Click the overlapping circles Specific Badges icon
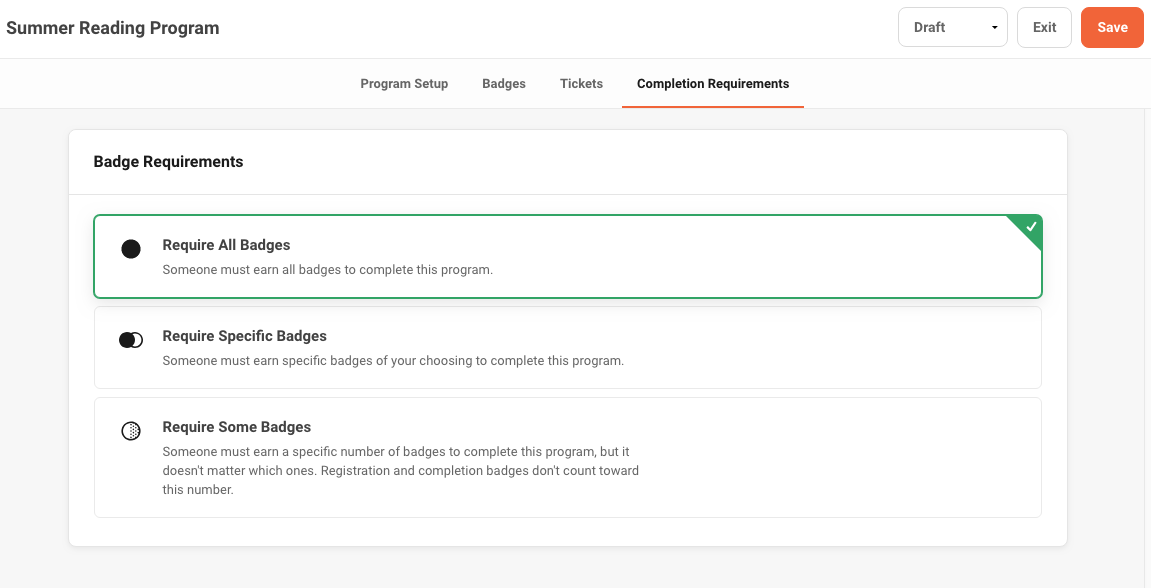 click(131, 340)
